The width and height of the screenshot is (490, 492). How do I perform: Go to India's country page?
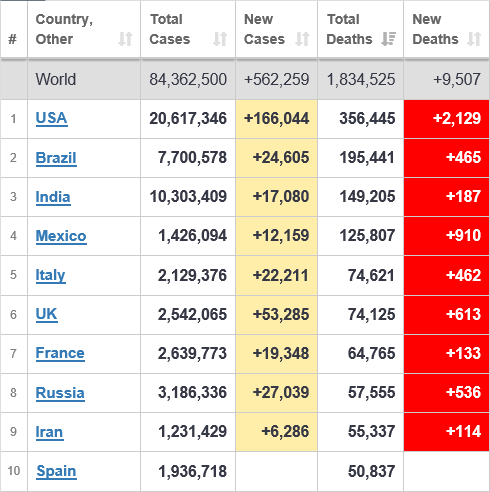pyautogui.click(x=53, y=197)
